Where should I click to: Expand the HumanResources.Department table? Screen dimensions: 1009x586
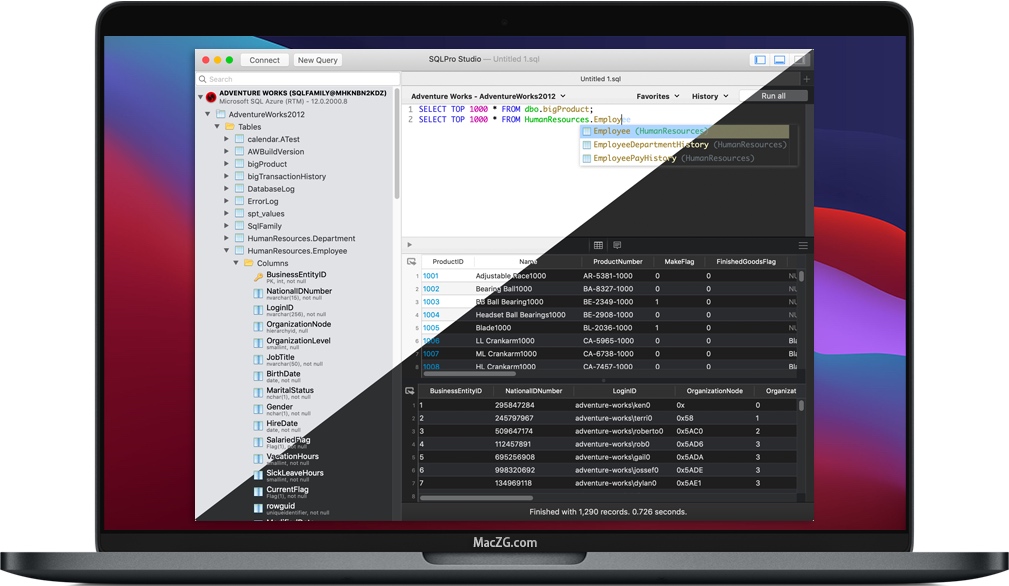227,239
